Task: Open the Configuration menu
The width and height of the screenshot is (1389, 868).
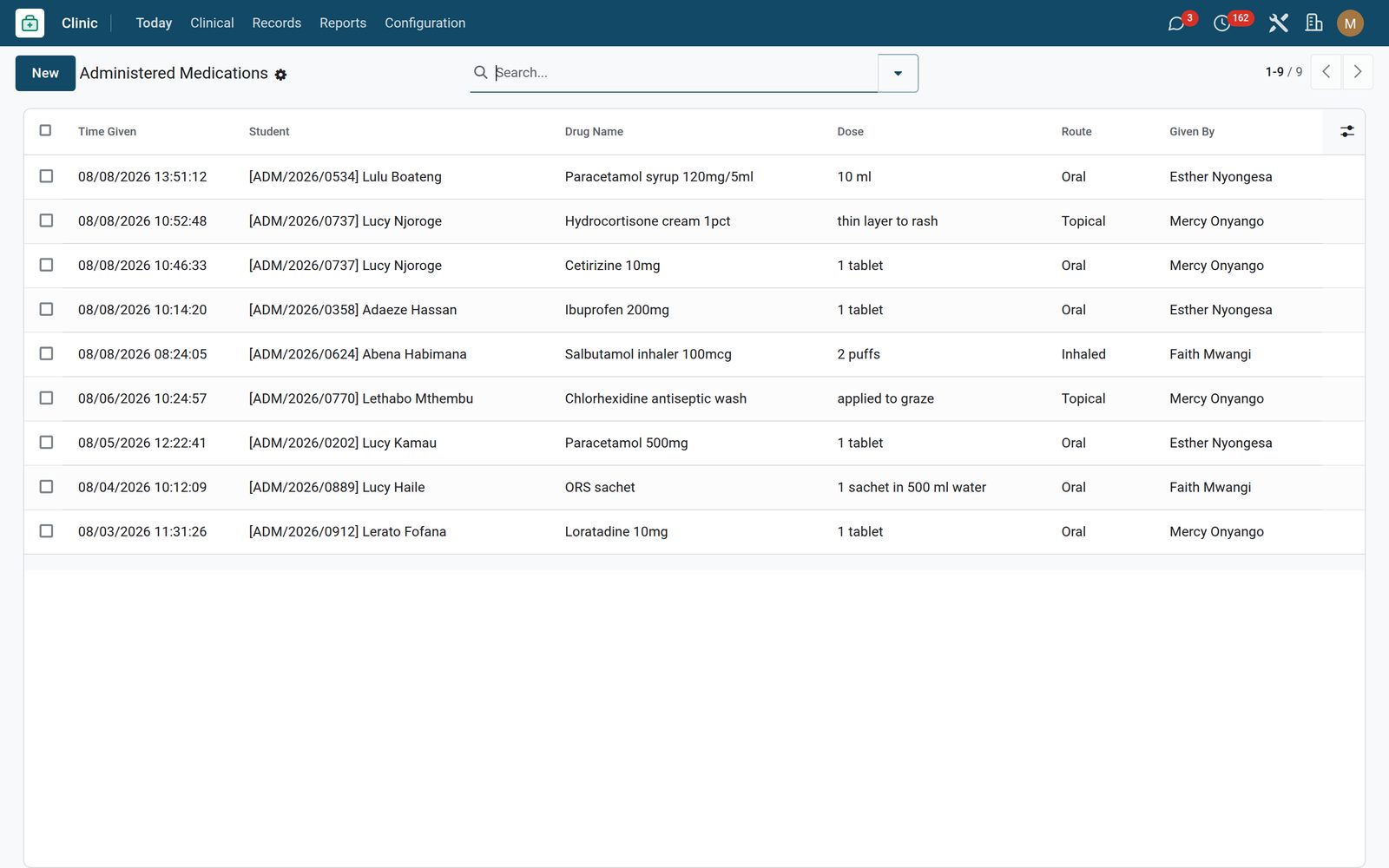Action: pos(425,23)
